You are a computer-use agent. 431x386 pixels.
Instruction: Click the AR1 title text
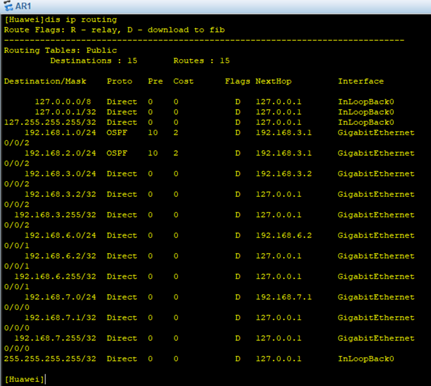23,6
